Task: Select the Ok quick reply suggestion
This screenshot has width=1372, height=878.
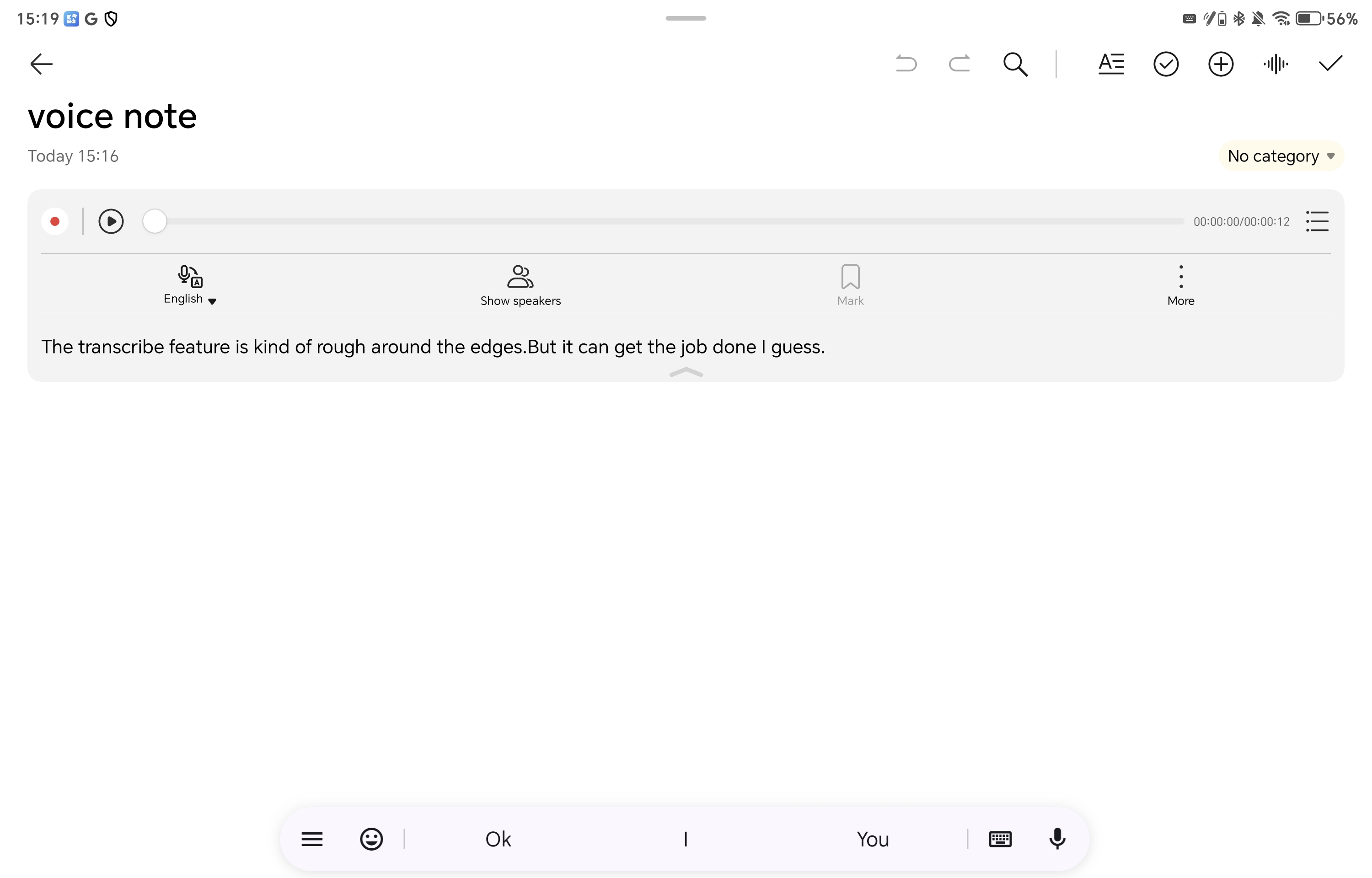Action: click(498, 839)
